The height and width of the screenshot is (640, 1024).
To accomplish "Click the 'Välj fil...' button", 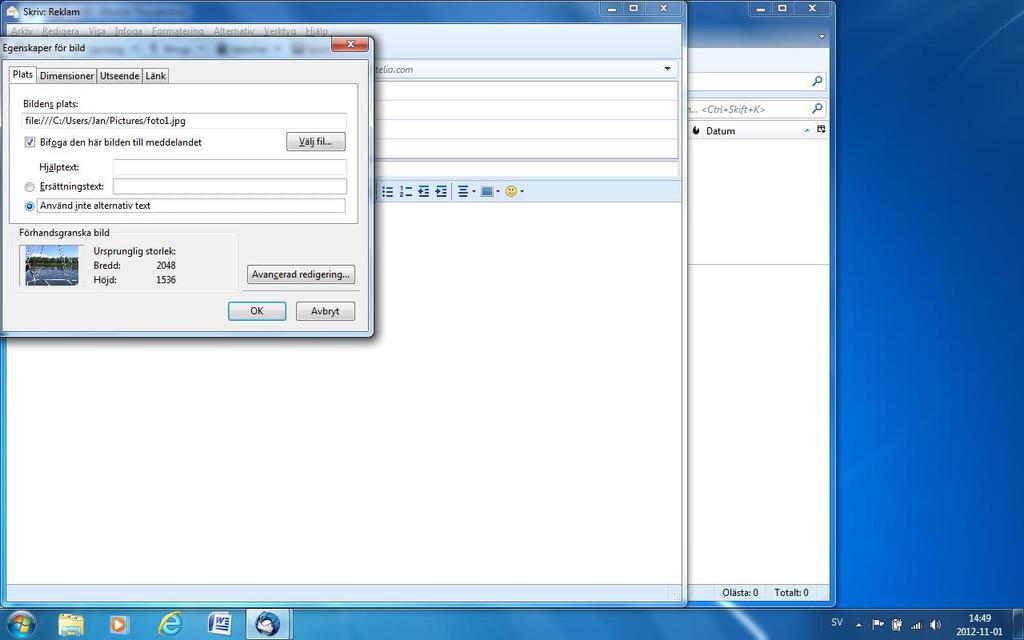I will pyautogui.click(x=315, y=142).
